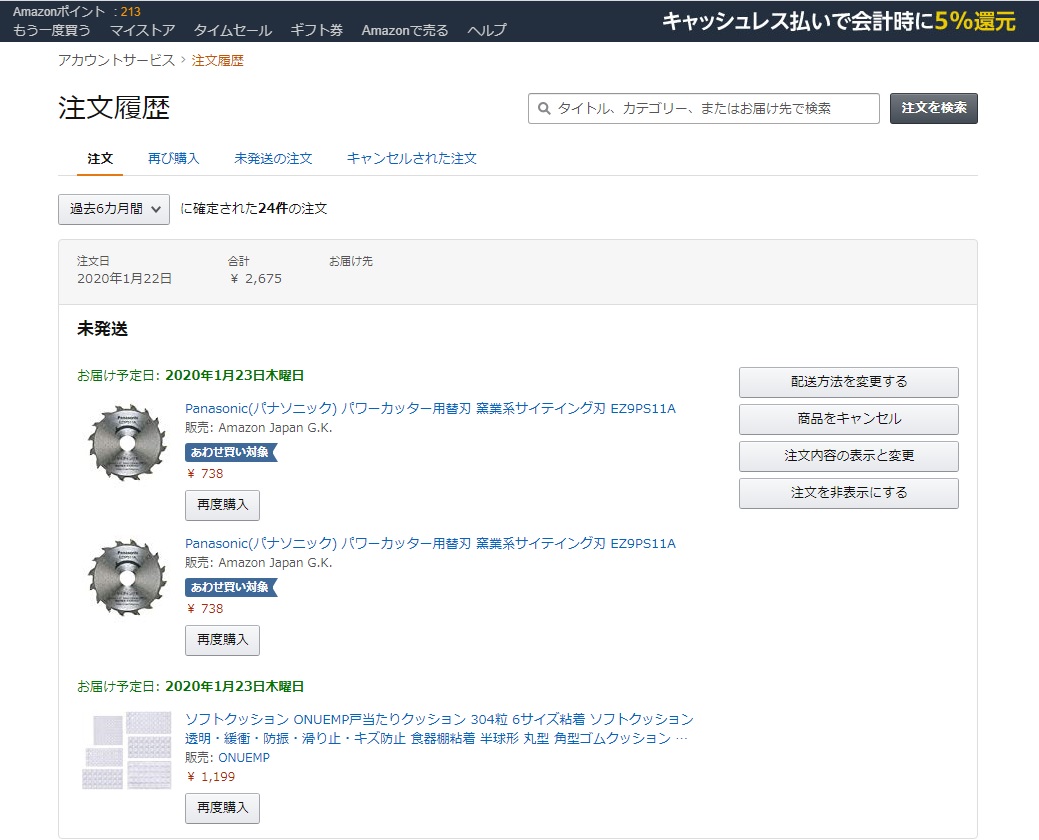Open second Panasonic saw blade product thumbnail
1039x840 pixels.
[127, 577]
